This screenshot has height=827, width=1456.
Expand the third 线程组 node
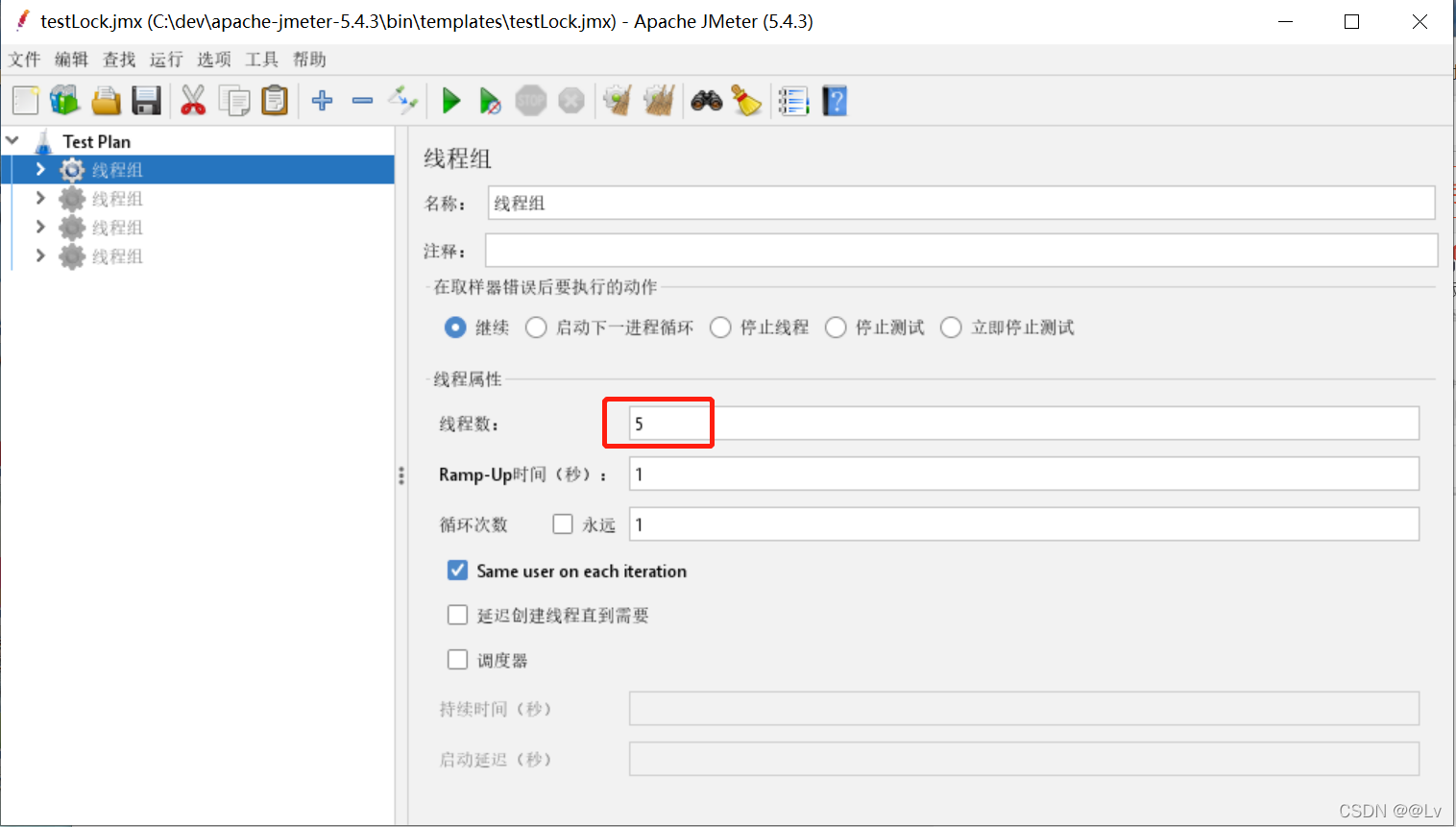(x=40, y=227)
